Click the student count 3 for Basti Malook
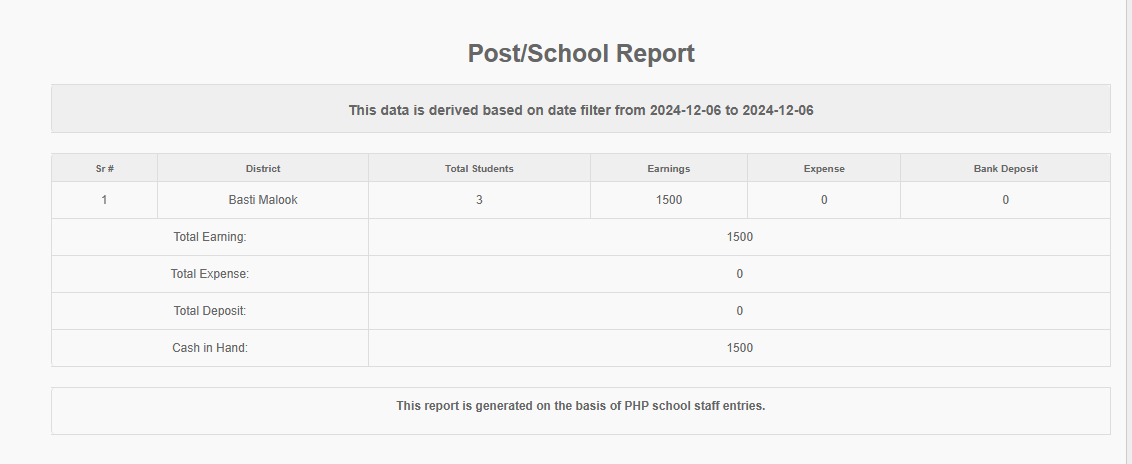The width and height of the screenshot is (1132, 464). tap(479, 200)
